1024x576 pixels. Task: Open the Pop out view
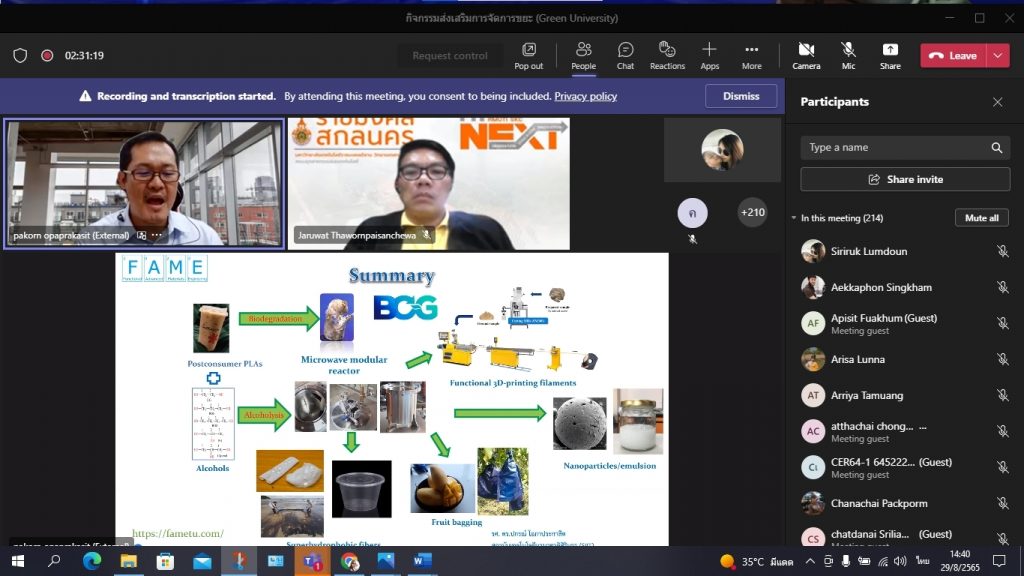(528, 55)
